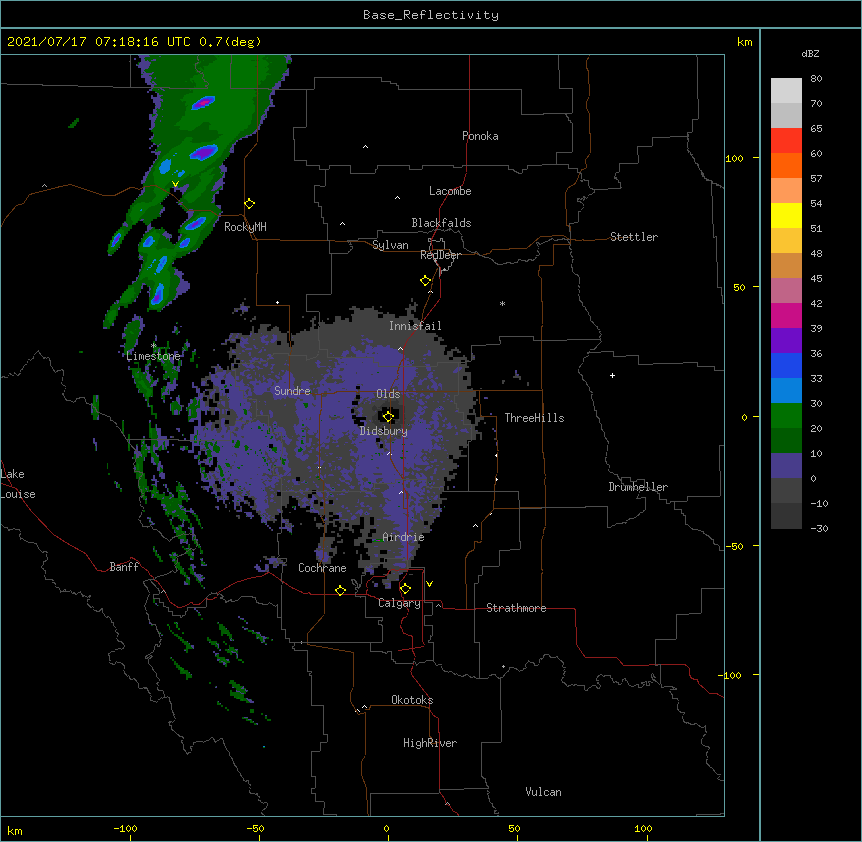Select the RedDeer city label
Image resolution: width=862 pixels, height=842 pixels.
pos(441,255)
